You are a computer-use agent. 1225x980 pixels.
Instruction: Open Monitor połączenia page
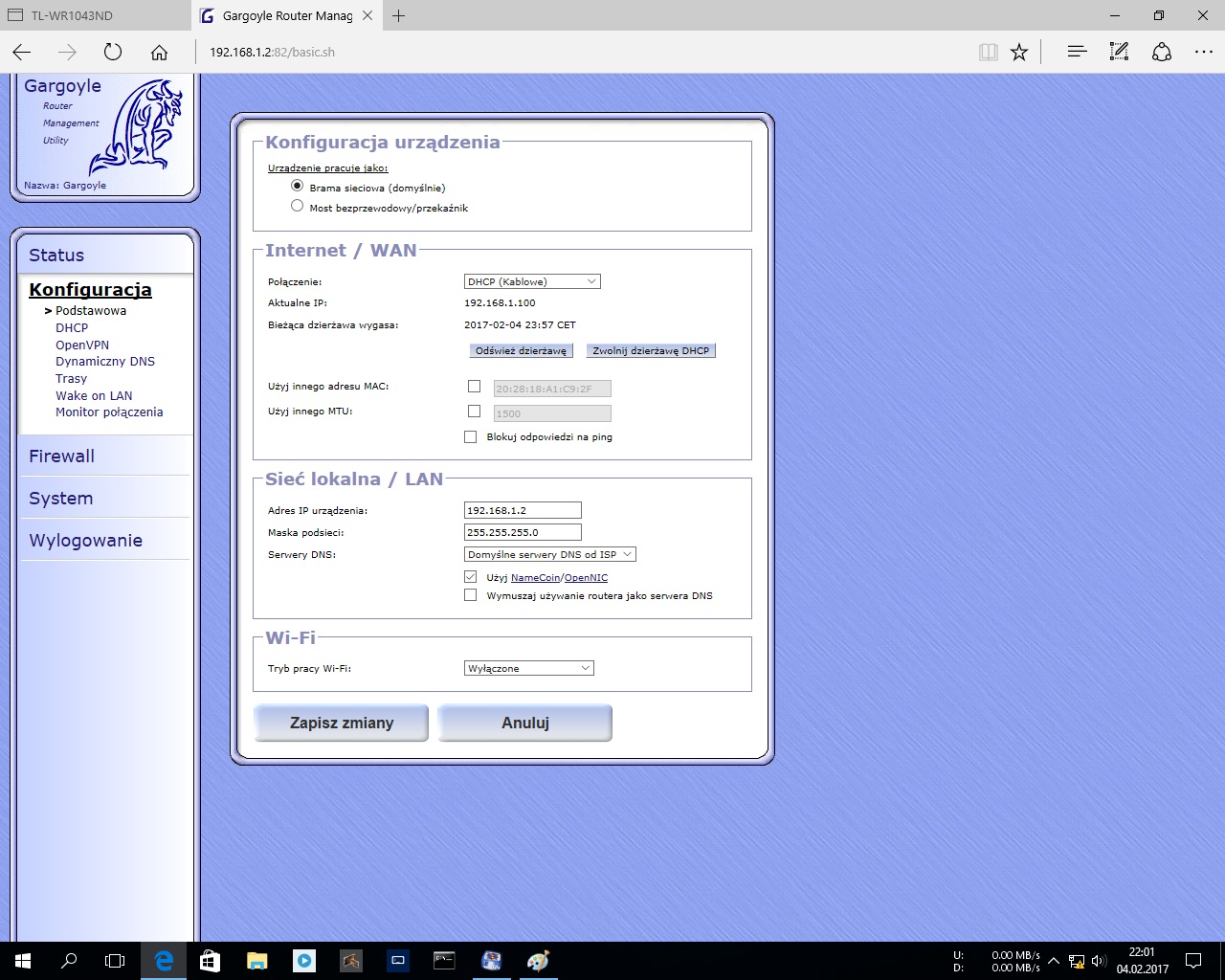point(109,412)
